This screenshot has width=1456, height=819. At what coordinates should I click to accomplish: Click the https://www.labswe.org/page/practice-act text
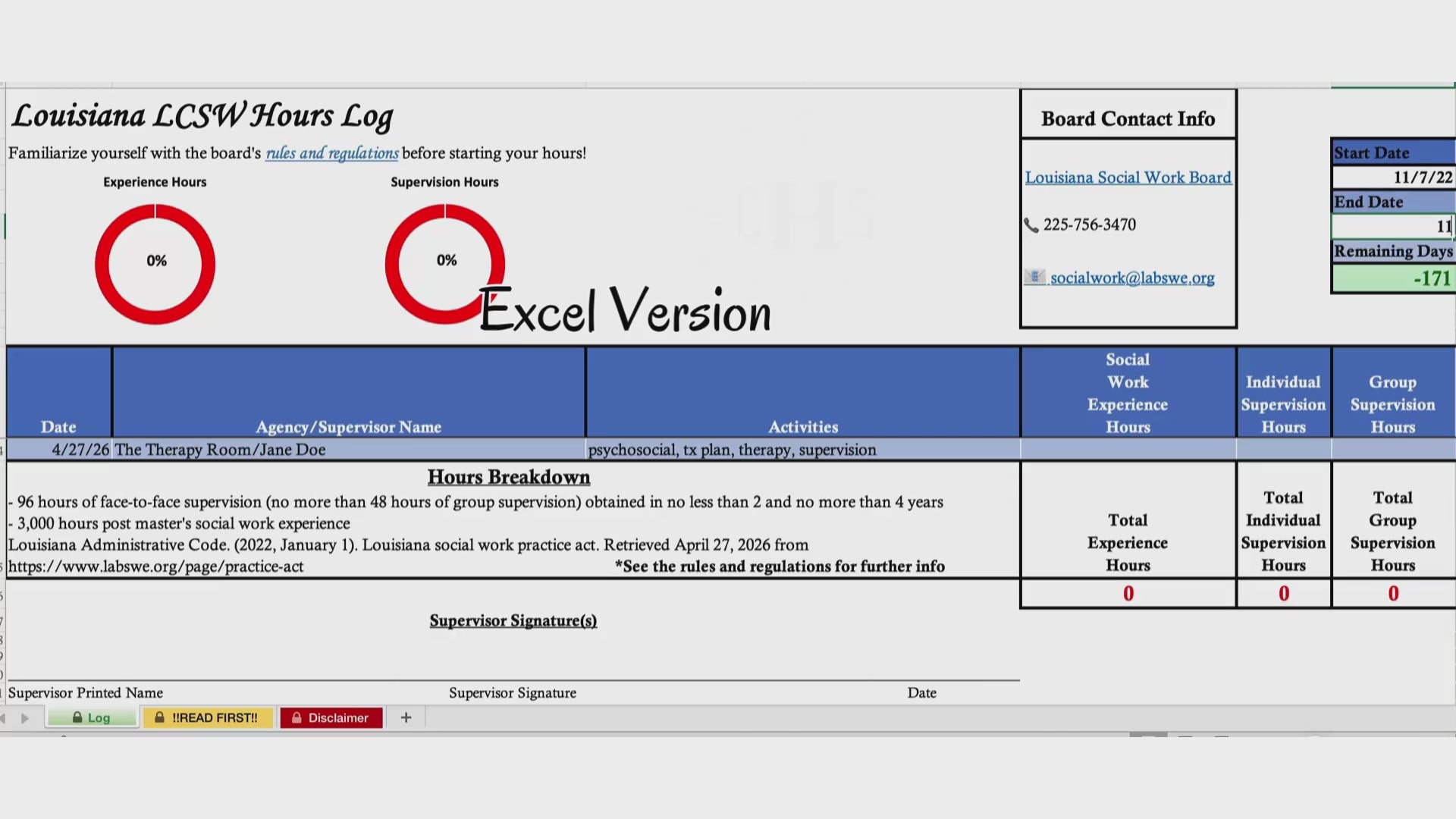point(155,567)
